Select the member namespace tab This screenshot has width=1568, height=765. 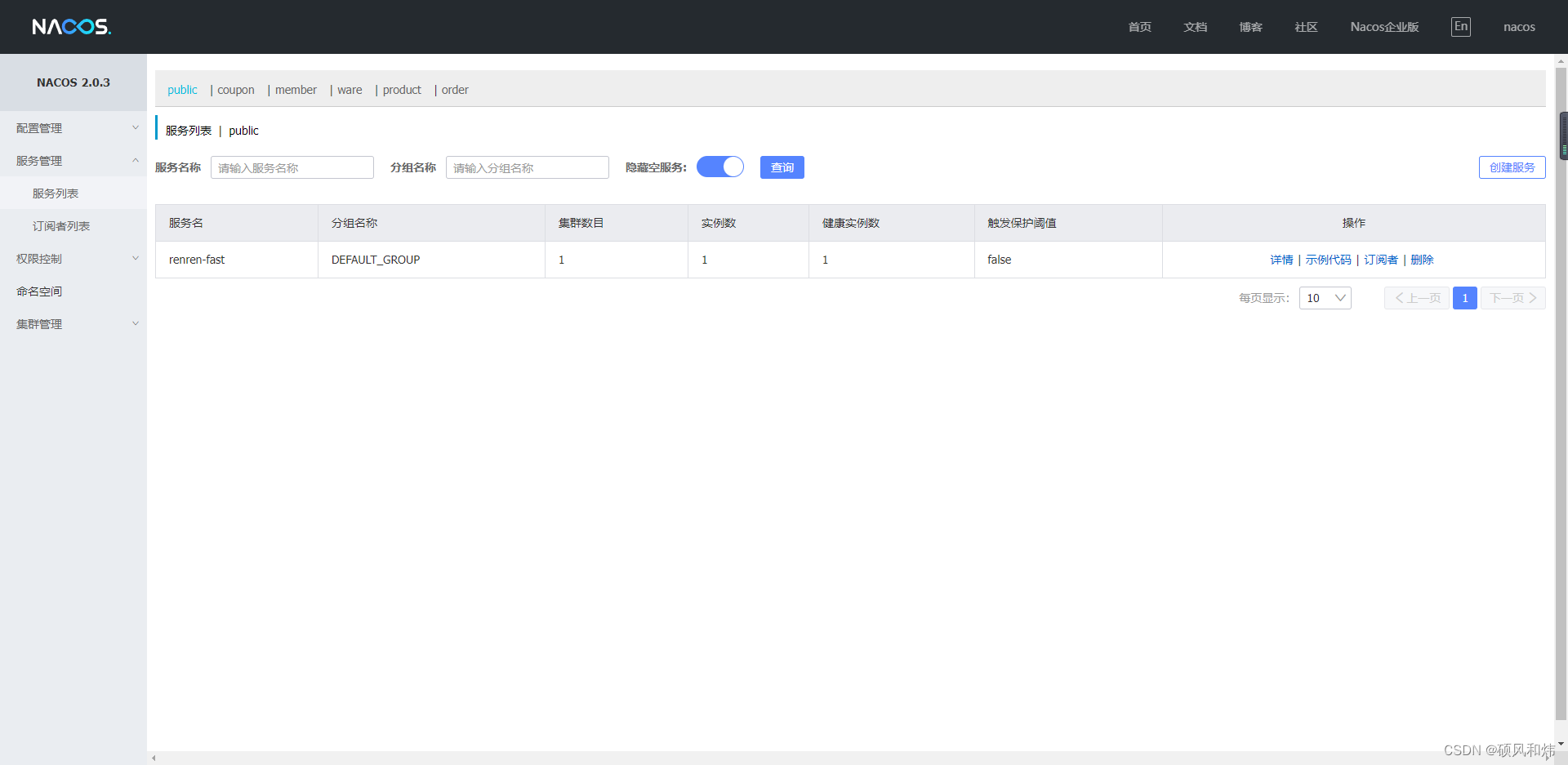pyautogui.click(x=296, y=90)
